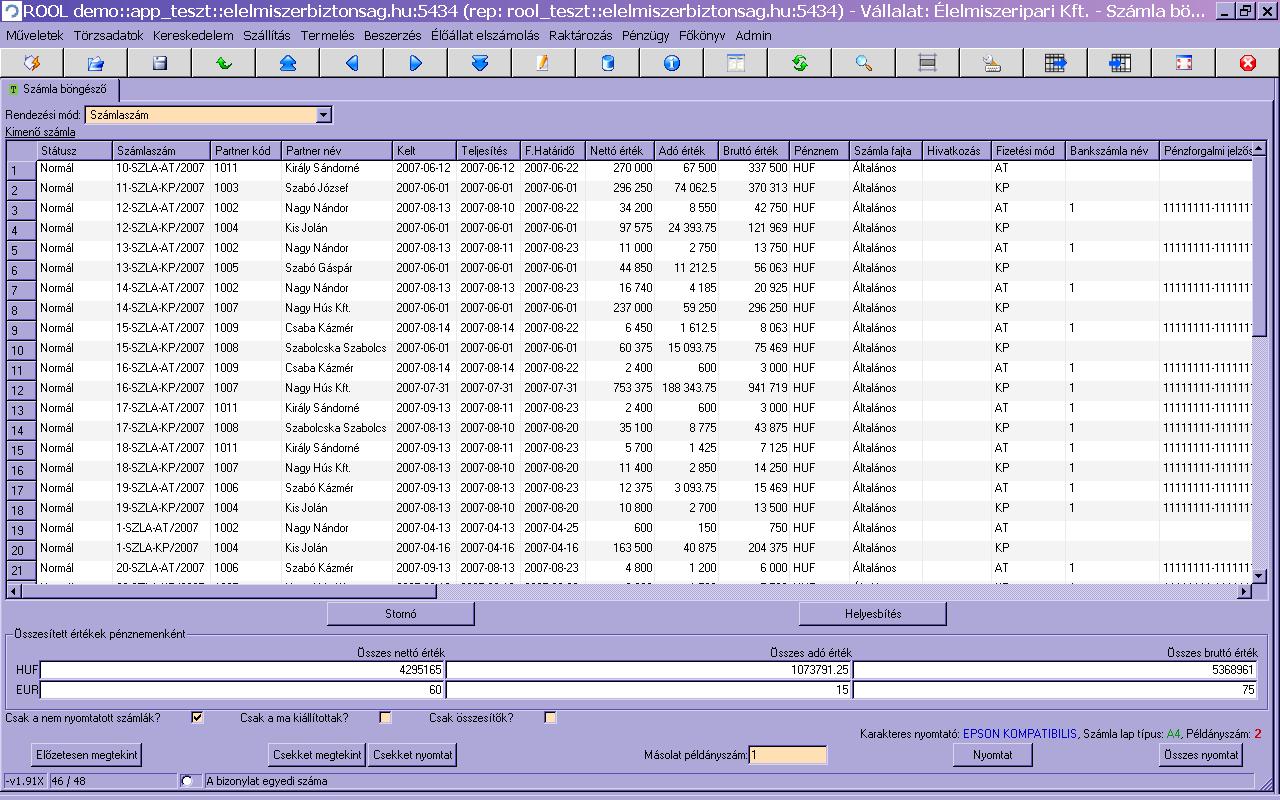Viewport: 1280px width, 800px height.
Task: Open the Pénzügy menu
Action: pos(645,35)
